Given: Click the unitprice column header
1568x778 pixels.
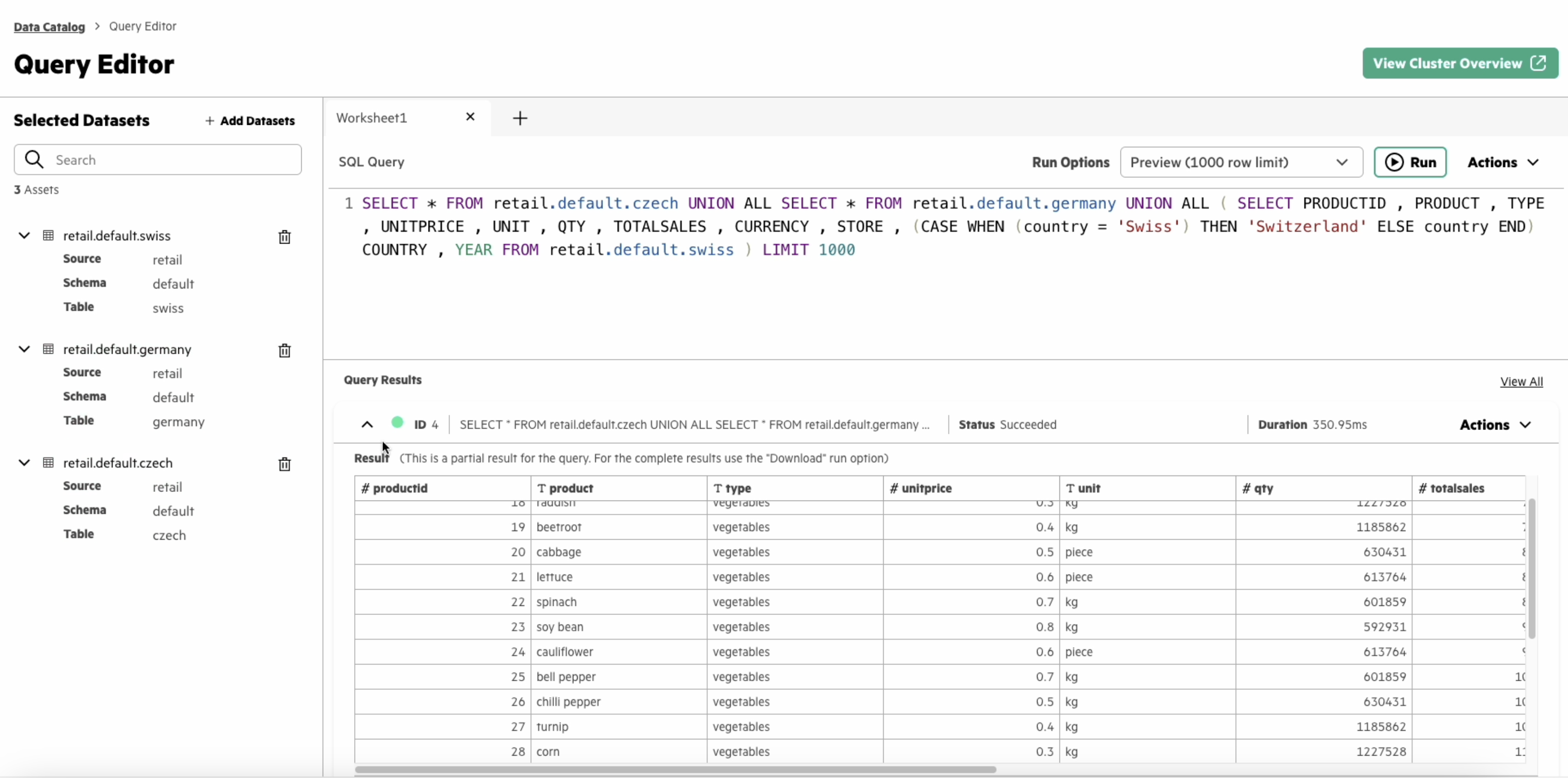Looking at the screenshot, I should pyautogui.click(x=971, y=488).
